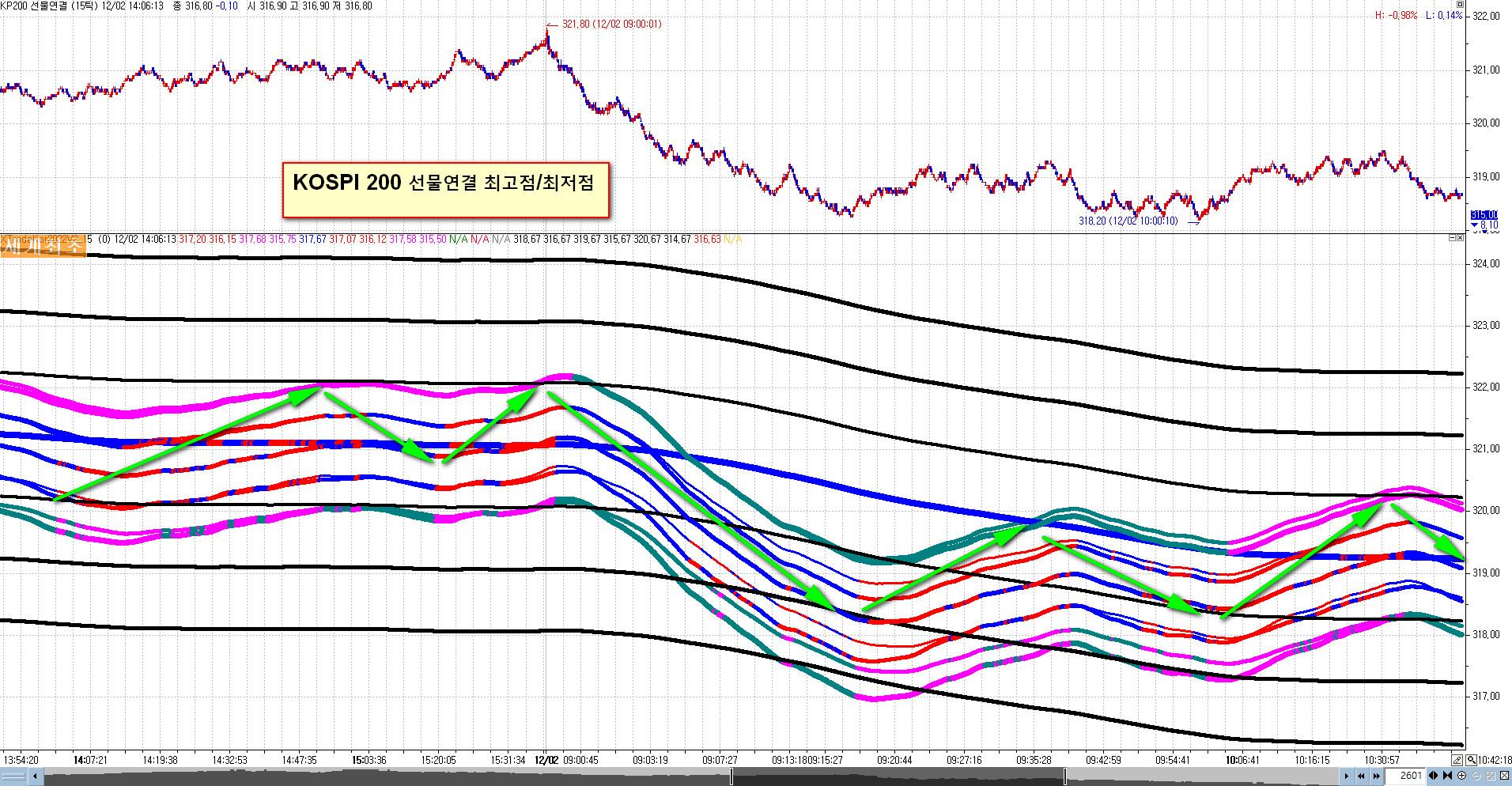Click the zoom-out minus icon in bottom toolbar
The height and width of the screenshot is (786, 1512).
pos(1476,776)
